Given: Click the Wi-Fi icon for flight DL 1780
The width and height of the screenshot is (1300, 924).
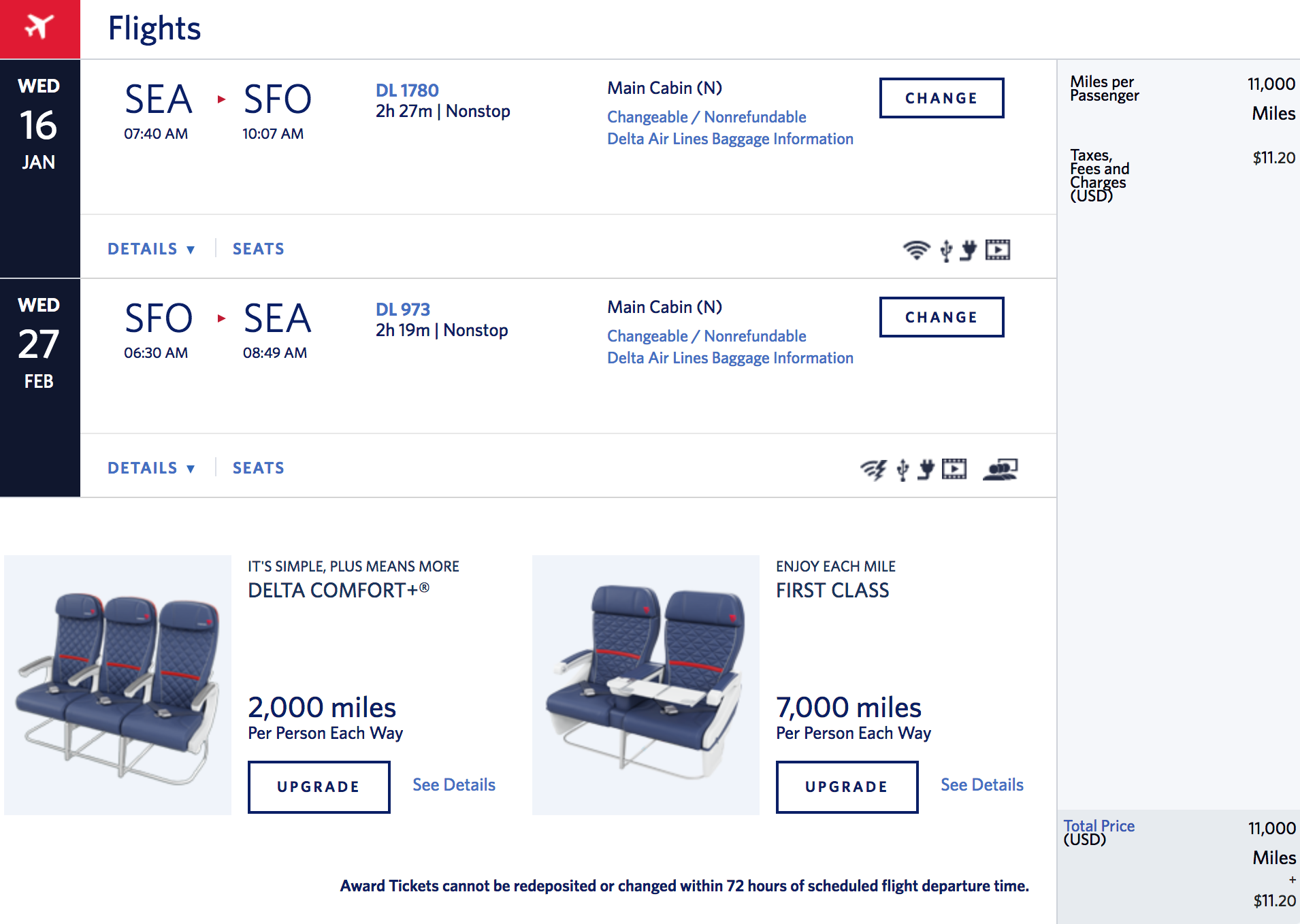Looking at the screenshot, I should [916, 250].
